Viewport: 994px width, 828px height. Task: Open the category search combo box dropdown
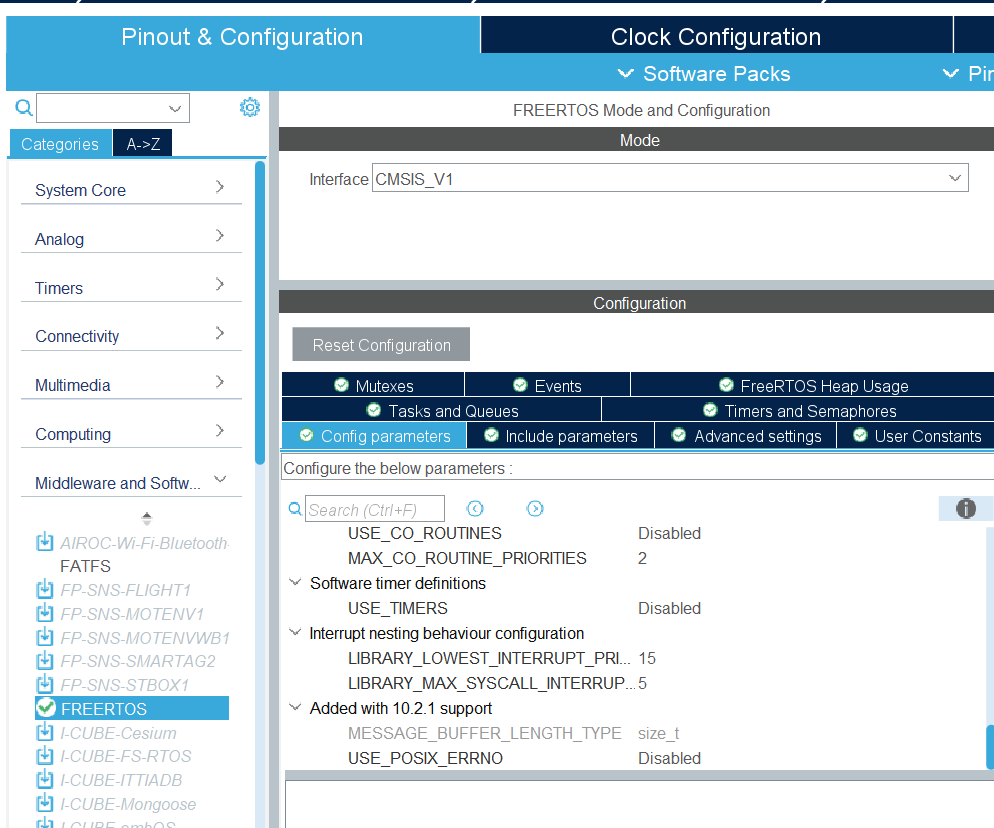(x=175, y=108)
